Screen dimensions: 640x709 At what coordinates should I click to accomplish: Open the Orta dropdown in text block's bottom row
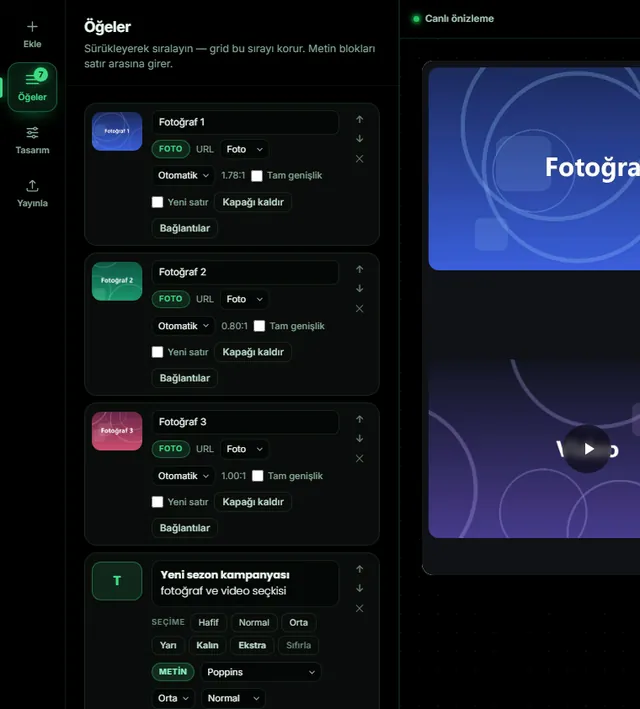click(173, 698)
